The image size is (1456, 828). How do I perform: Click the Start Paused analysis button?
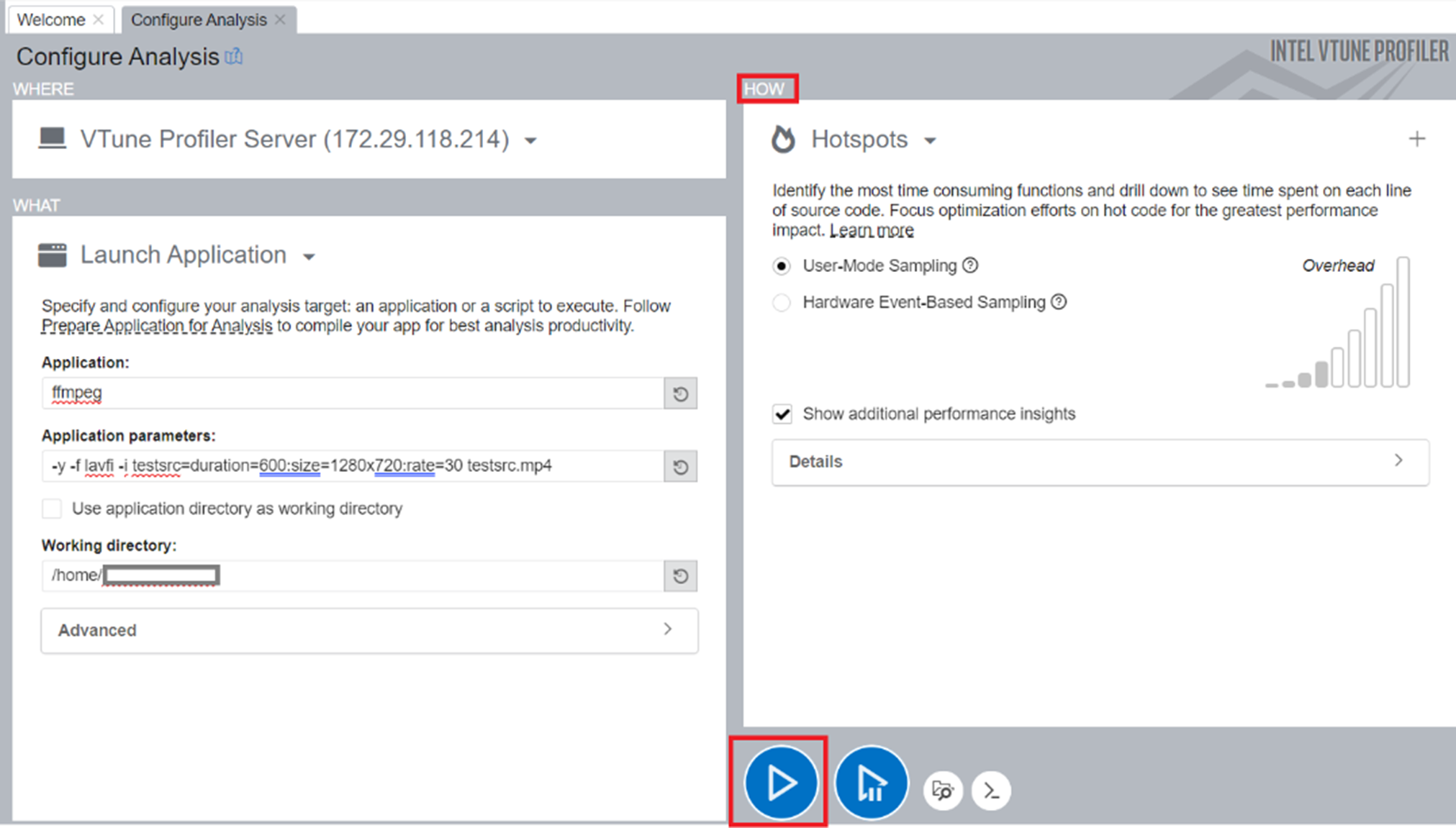click(871, 782)
